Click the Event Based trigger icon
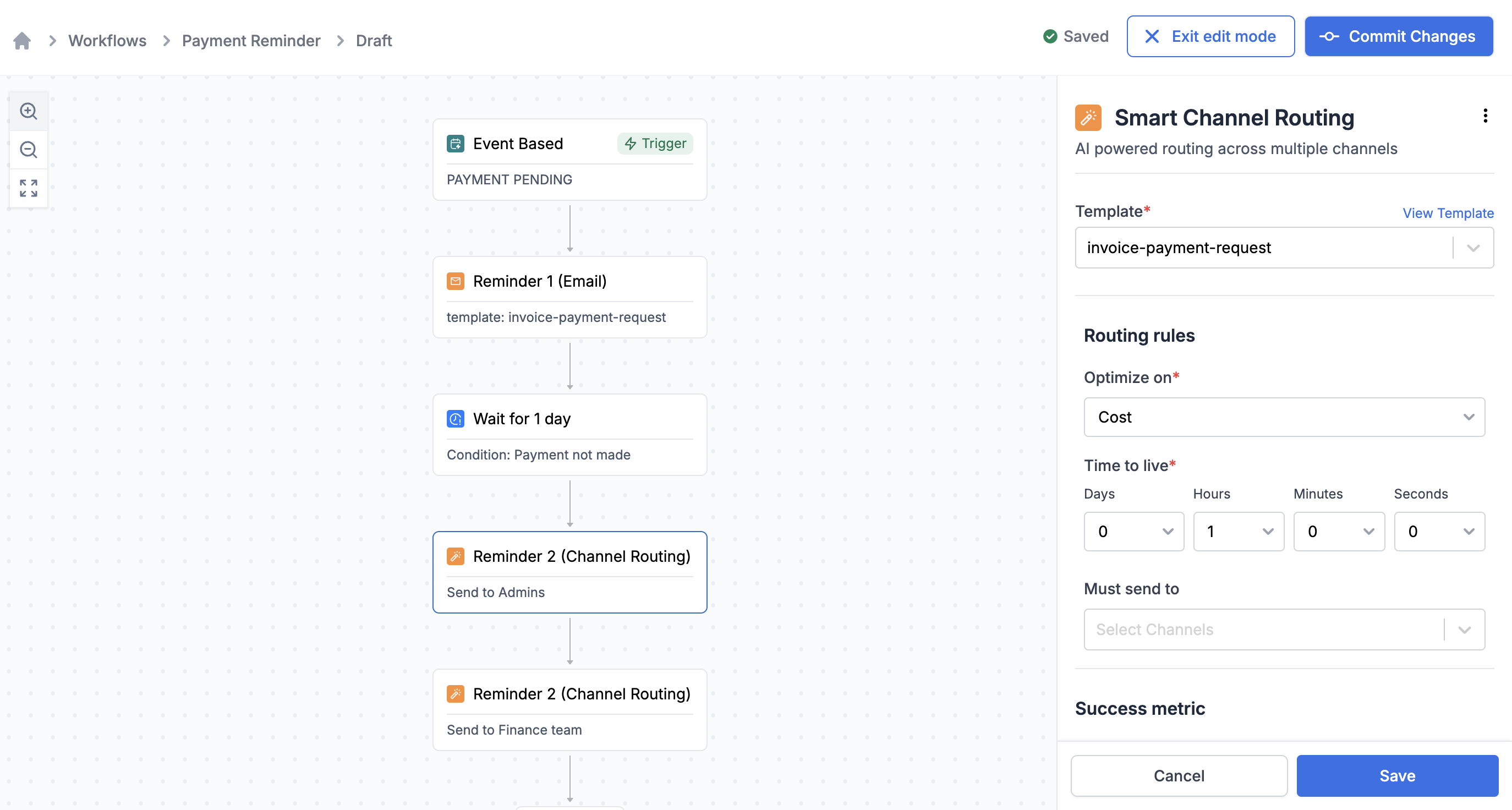Screen dimensions: 1512x810 [456, 143]
